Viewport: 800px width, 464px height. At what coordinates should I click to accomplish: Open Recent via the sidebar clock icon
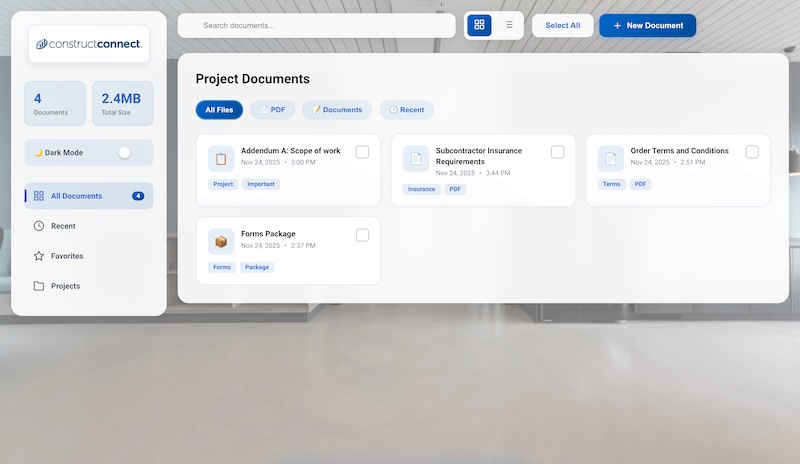coord(39,226)
